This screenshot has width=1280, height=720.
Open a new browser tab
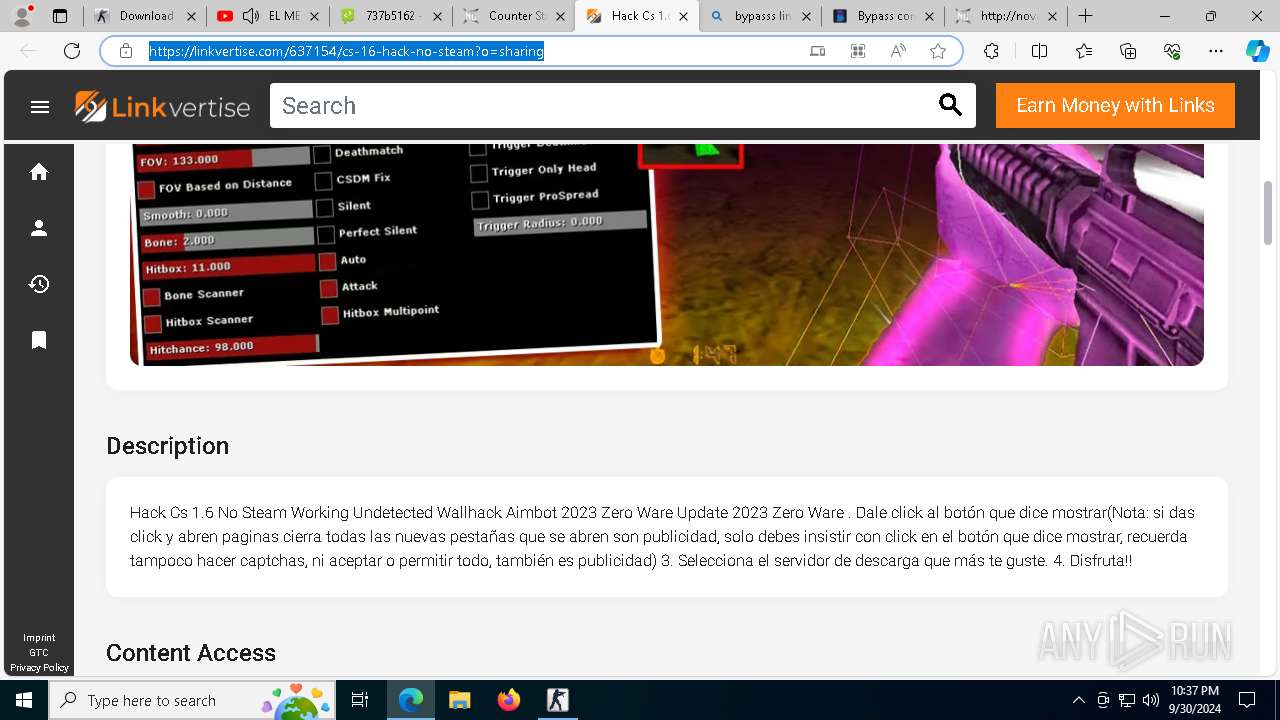click(x=1085, y=16)
